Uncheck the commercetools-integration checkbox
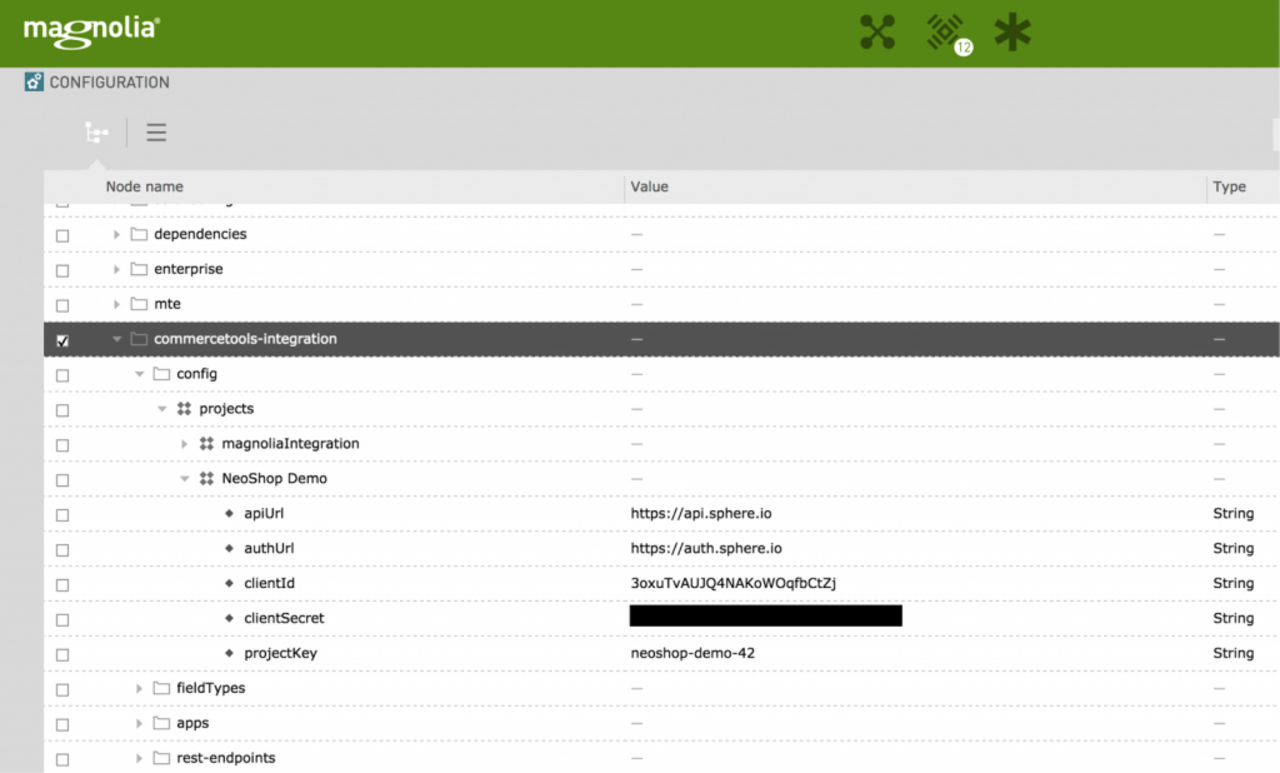1280x773 pixels. (x=63, y=341)
